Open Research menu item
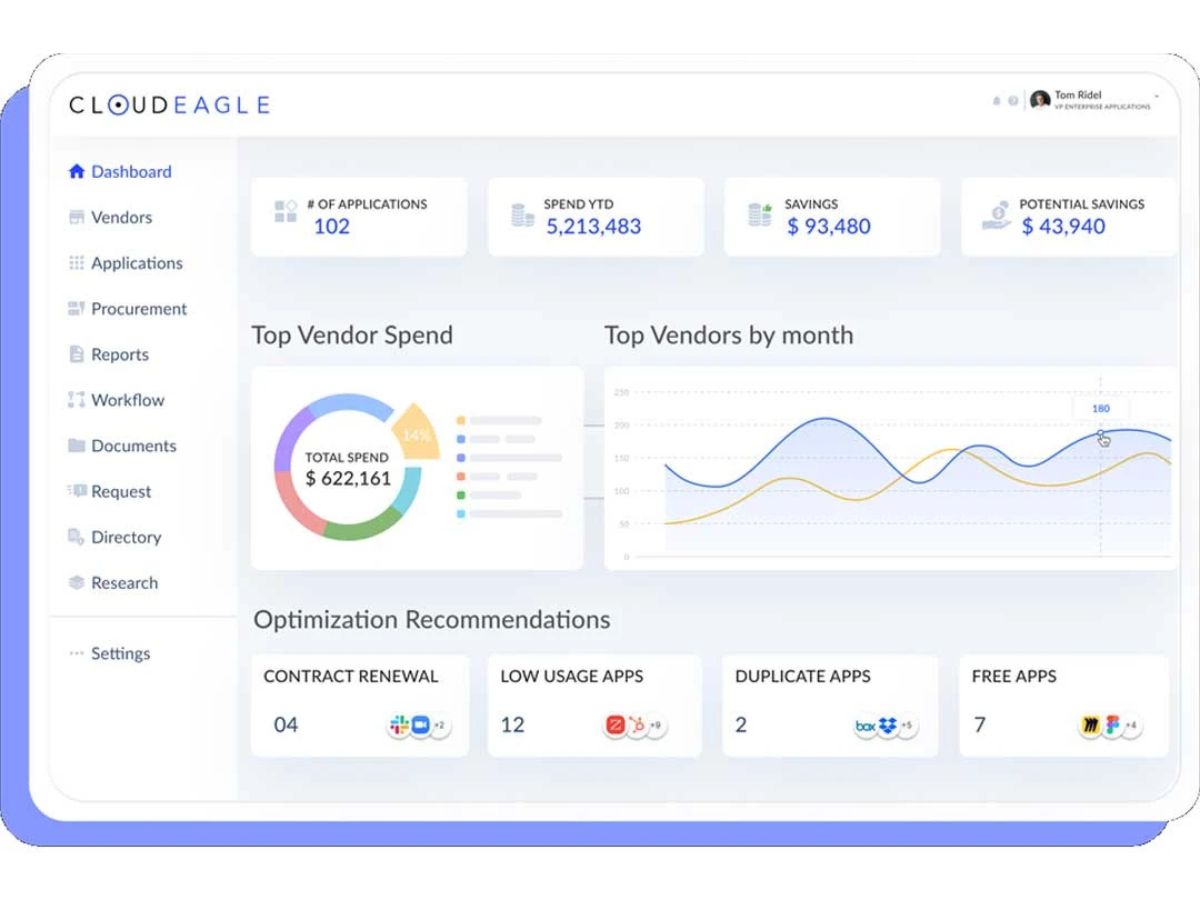The width and height of the screenshot is (1200, 900). [124, 583]
